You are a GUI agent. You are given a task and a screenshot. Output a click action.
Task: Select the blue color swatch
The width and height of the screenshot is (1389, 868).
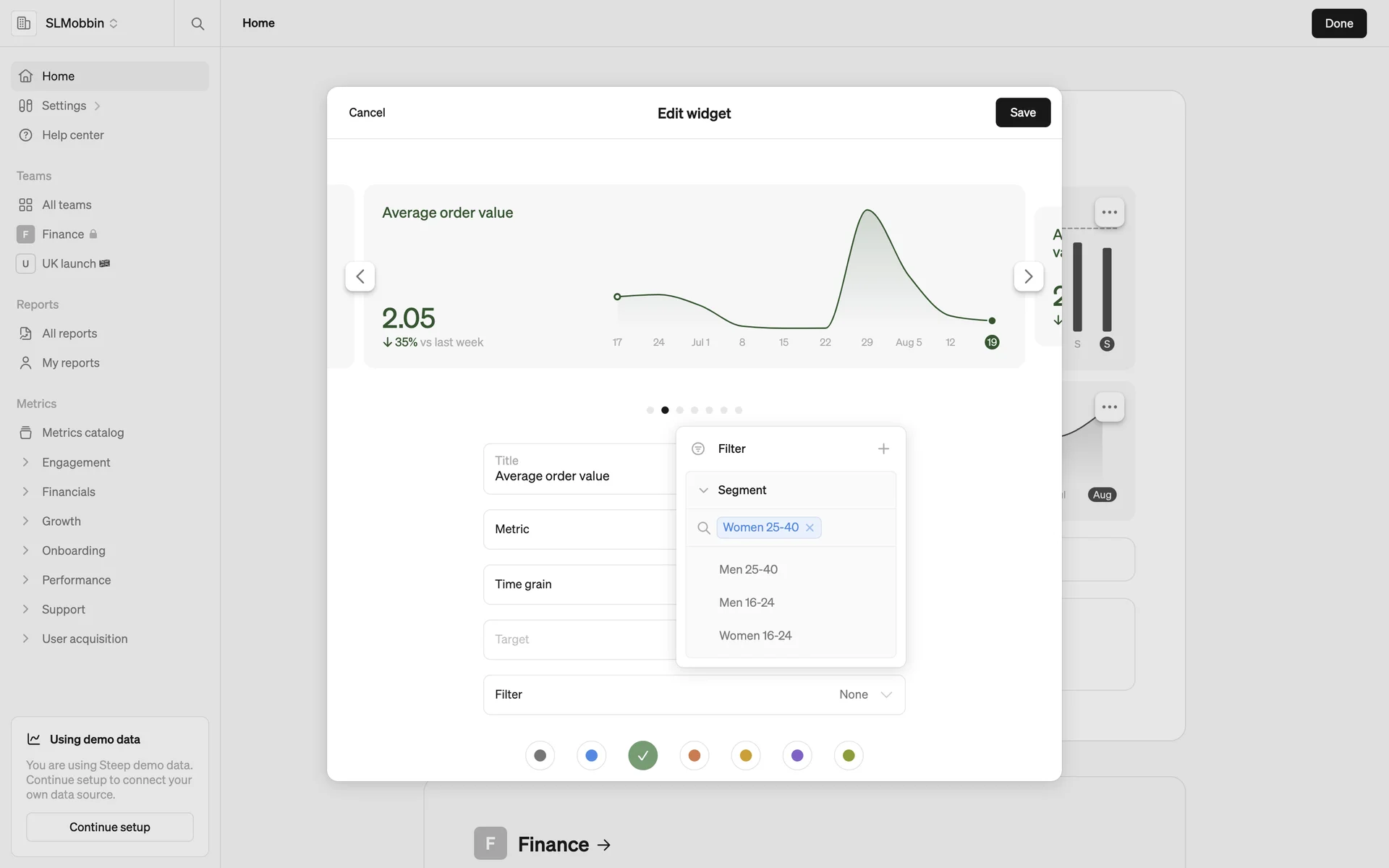click(x=591, y=755)
